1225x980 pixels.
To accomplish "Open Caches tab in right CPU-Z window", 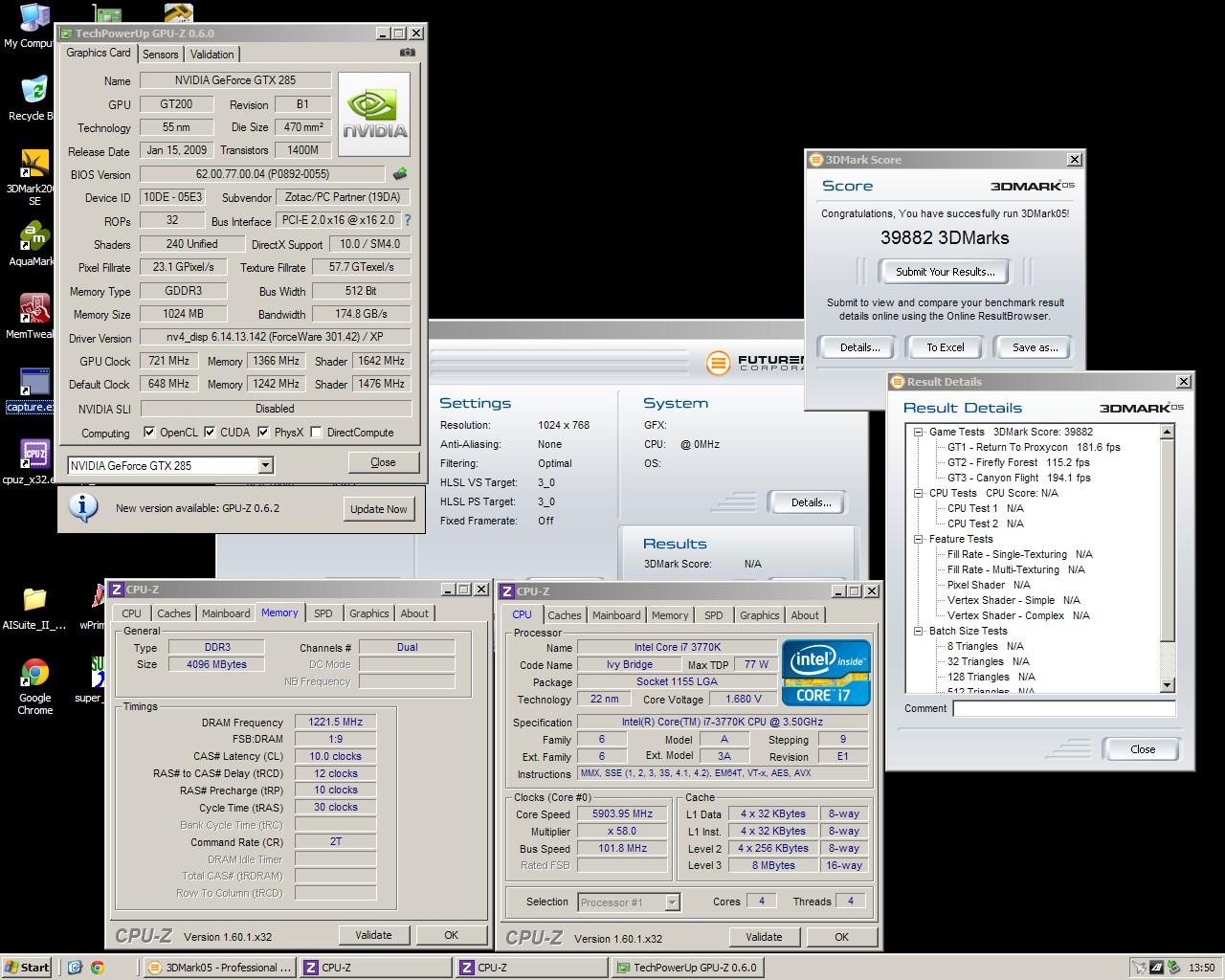I will coord(565,615).
